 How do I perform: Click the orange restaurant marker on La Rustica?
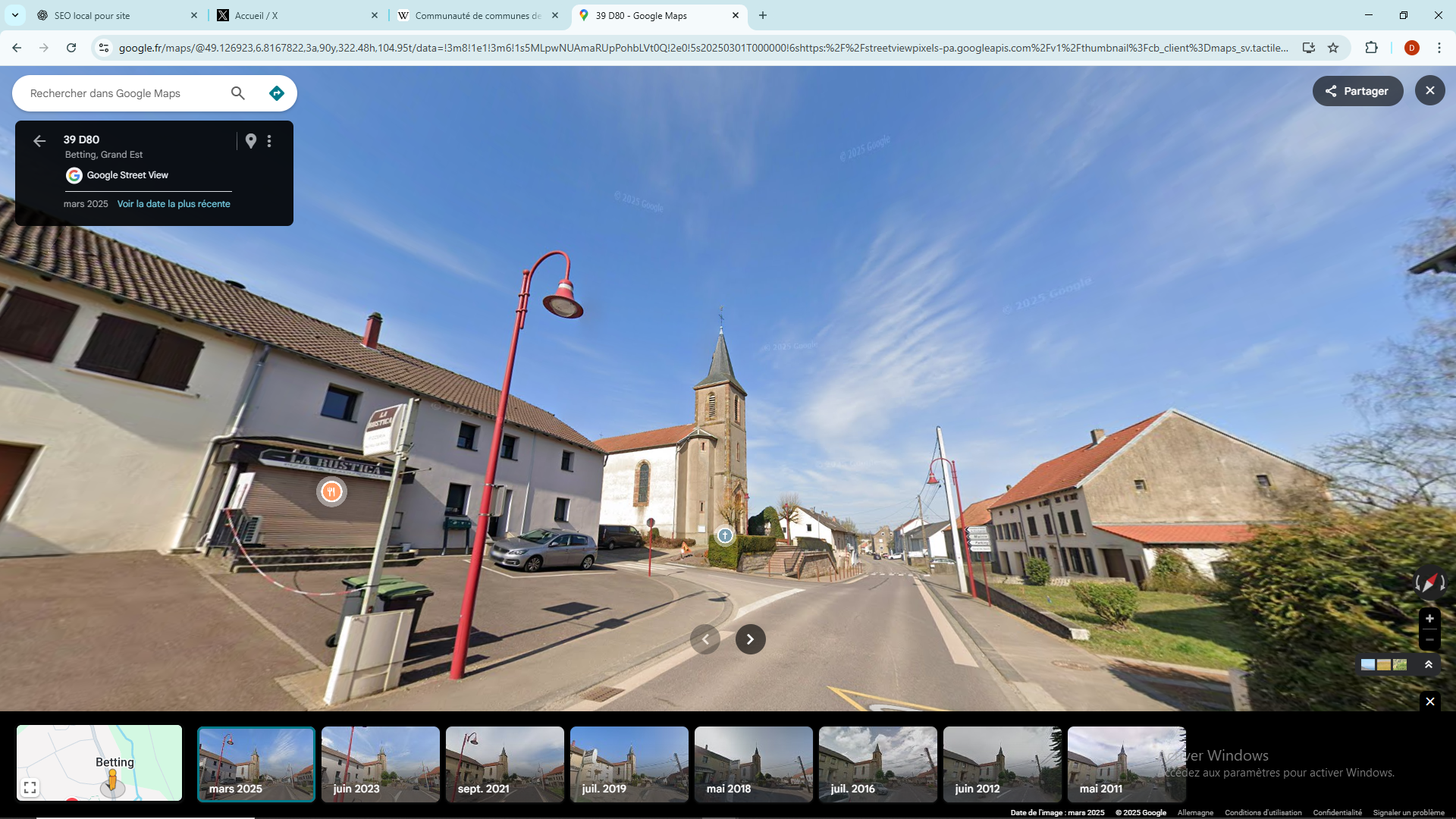click(331, 492)
